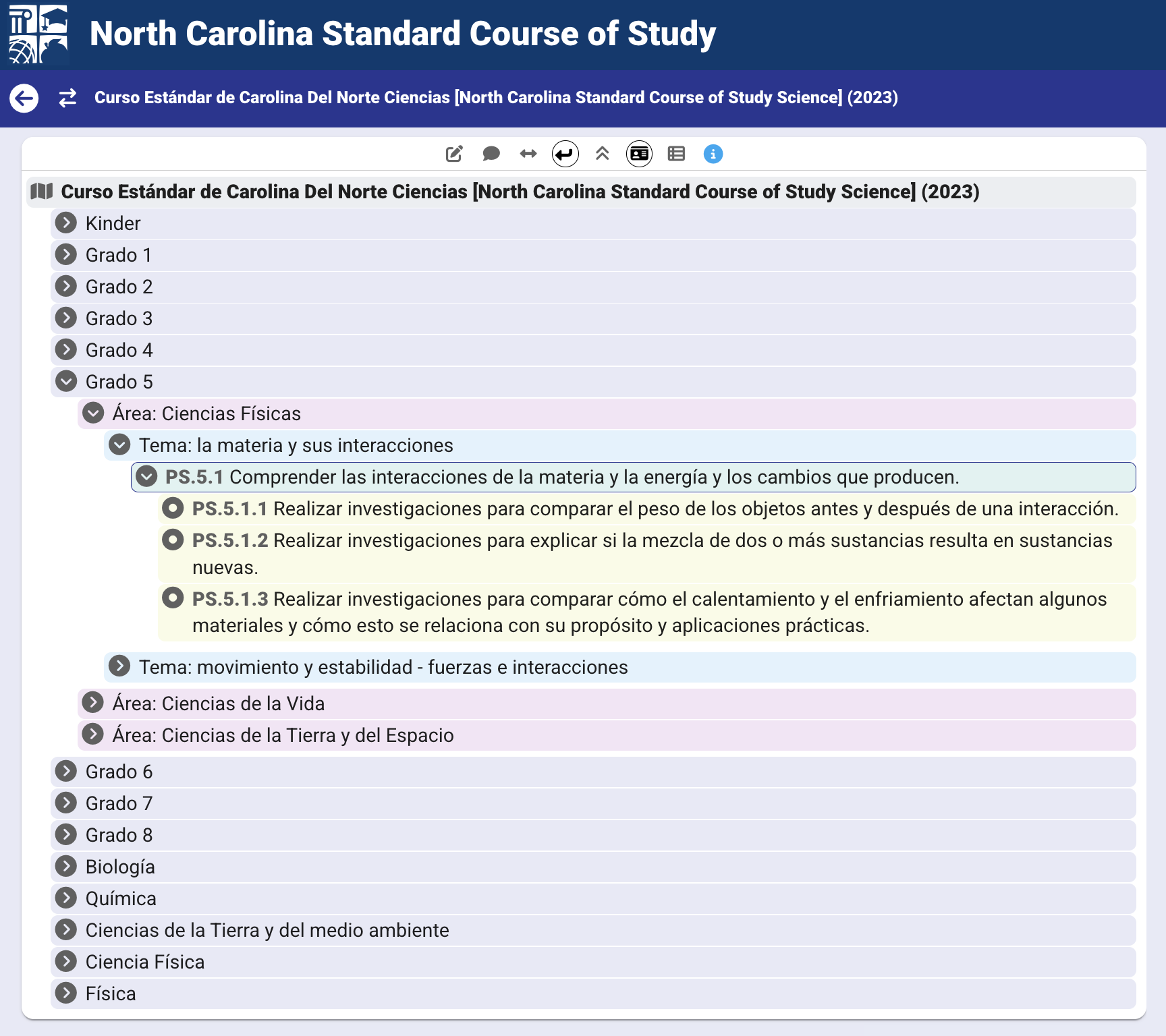Expand Área: Ciencias de la Vida
Image resolution: width=1166 pixels, height=1036 pixels.
click(x=93, y=703)
